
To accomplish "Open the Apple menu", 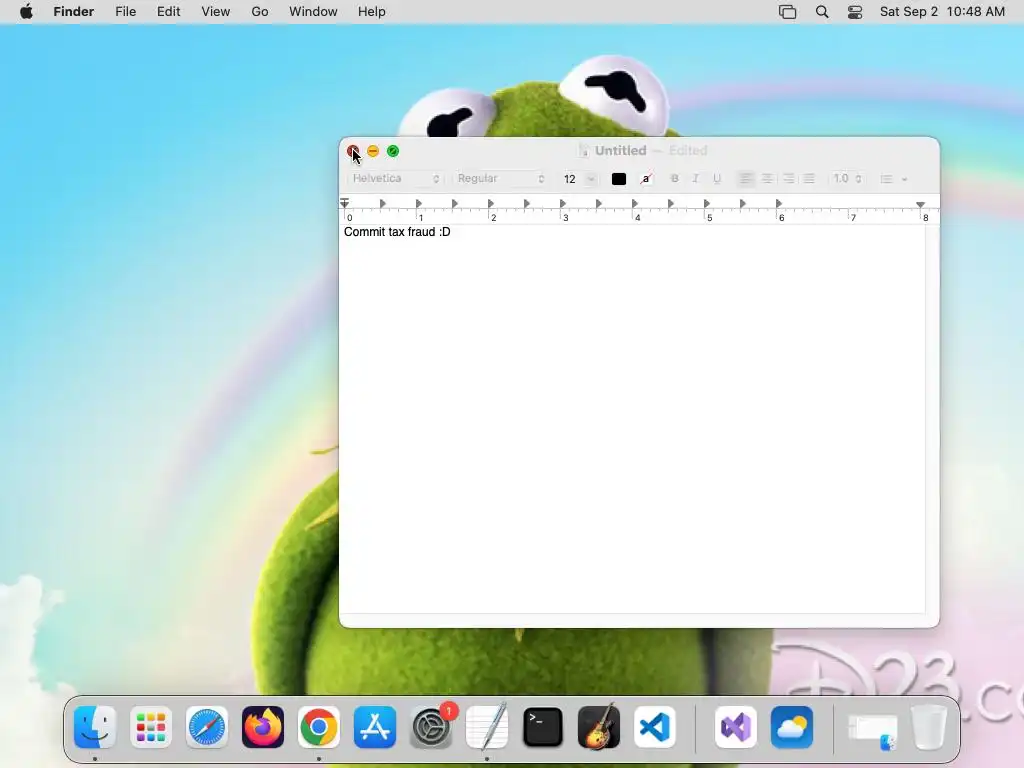I will click(x=26, y=12).
